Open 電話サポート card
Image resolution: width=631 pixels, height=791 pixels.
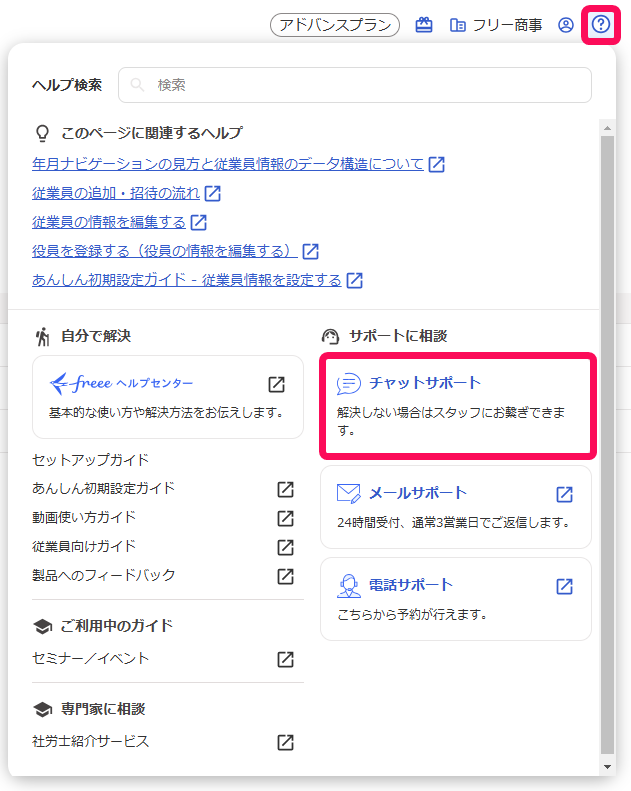click(x=455, y=599)
